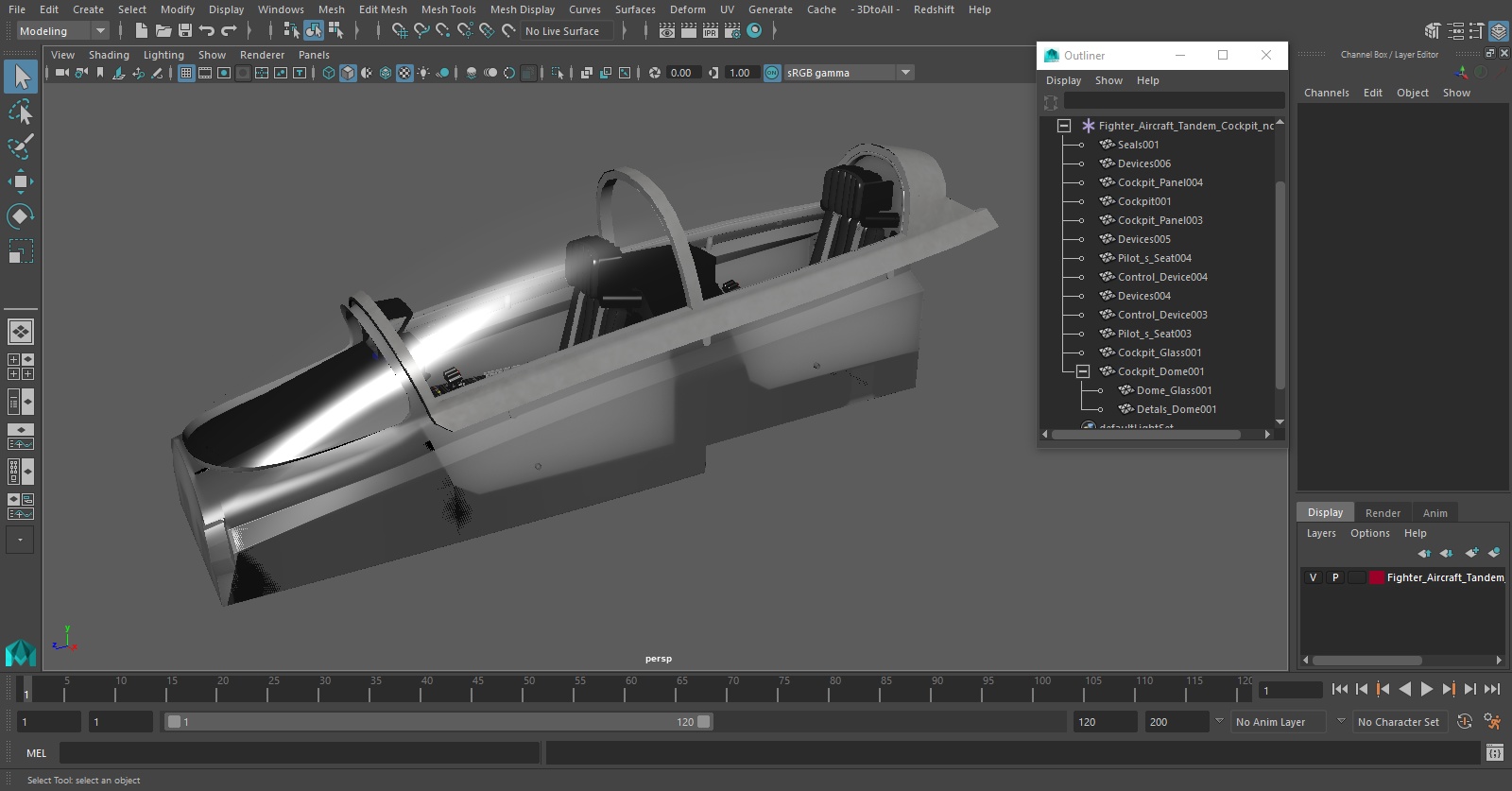Click the Undo arrow icon
Screen dimensions: 1512x791
(207, 31)
